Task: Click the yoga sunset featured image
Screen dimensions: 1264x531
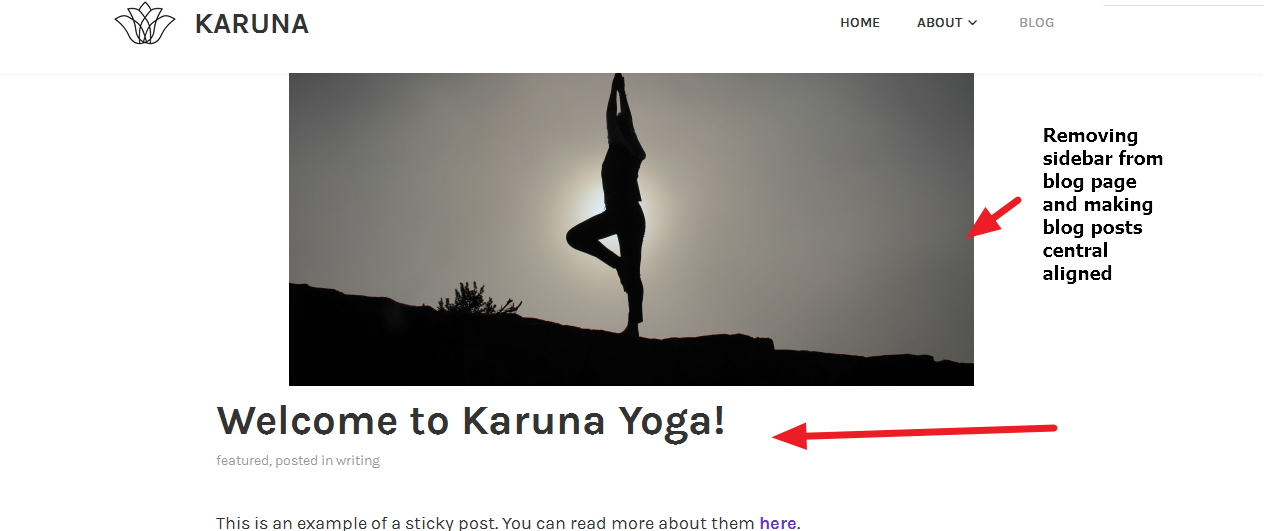Action: coord(631,229)
